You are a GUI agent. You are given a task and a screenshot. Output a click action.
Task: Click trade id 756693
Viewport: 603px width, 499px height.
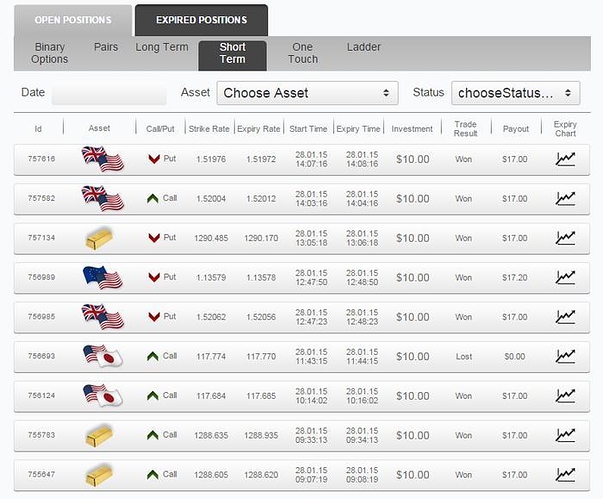[41, 356]
